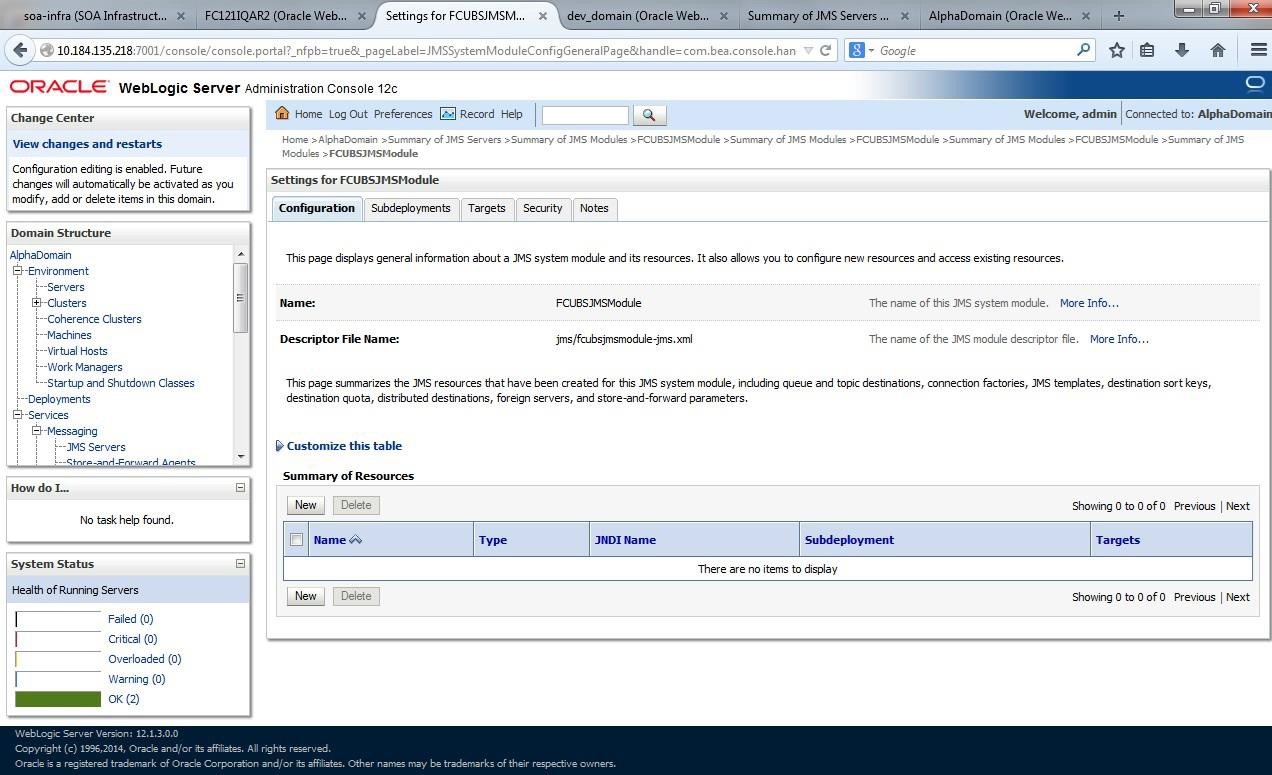Click the top New button
This screenshot has height=775, width=1272.
(x=305, y=505)
